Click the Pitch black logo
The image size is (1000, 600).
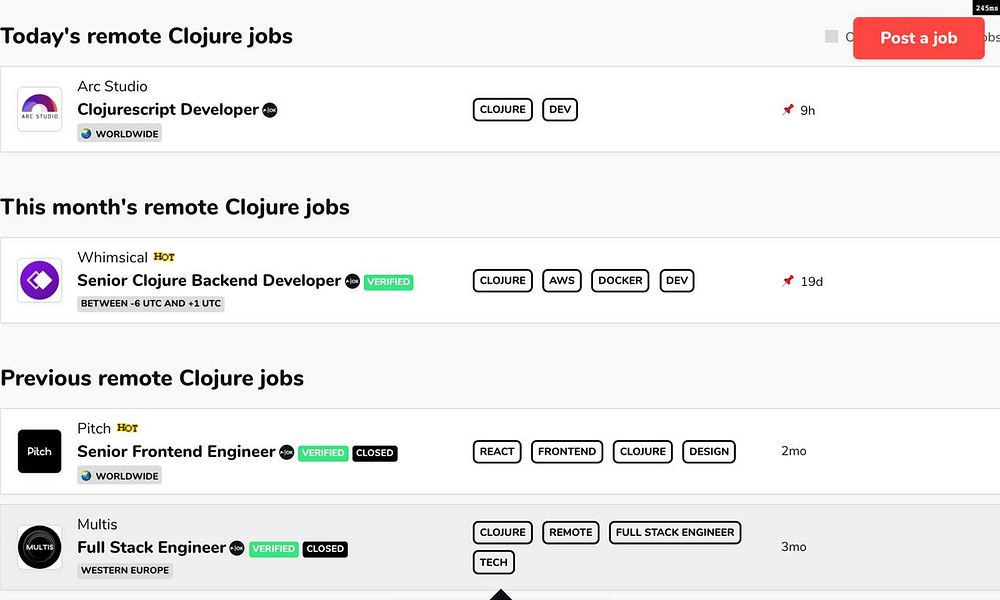tap(40, 451)
